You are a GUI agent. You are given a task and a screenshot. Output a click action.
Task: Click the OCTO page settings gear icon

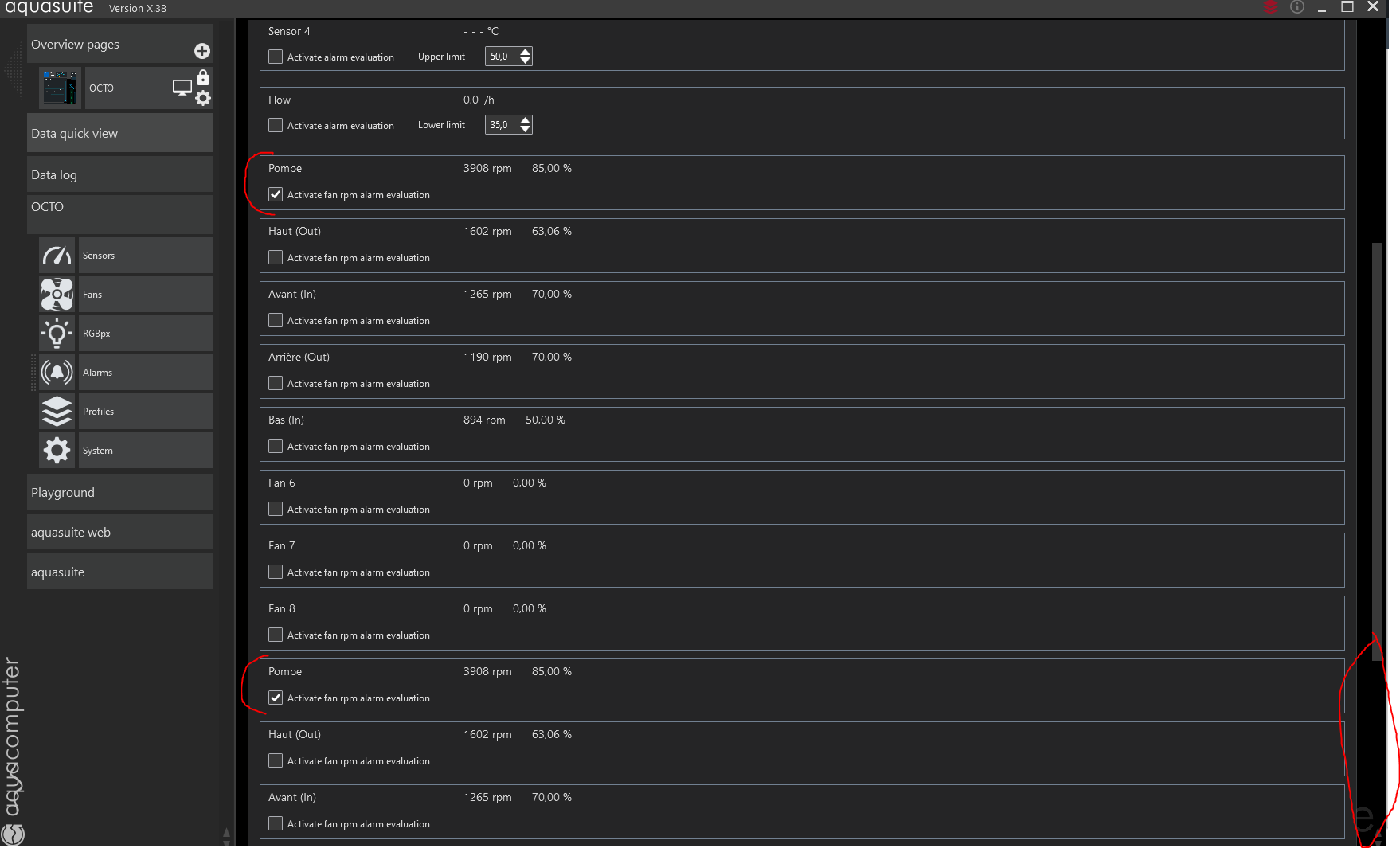pos(203,98)
